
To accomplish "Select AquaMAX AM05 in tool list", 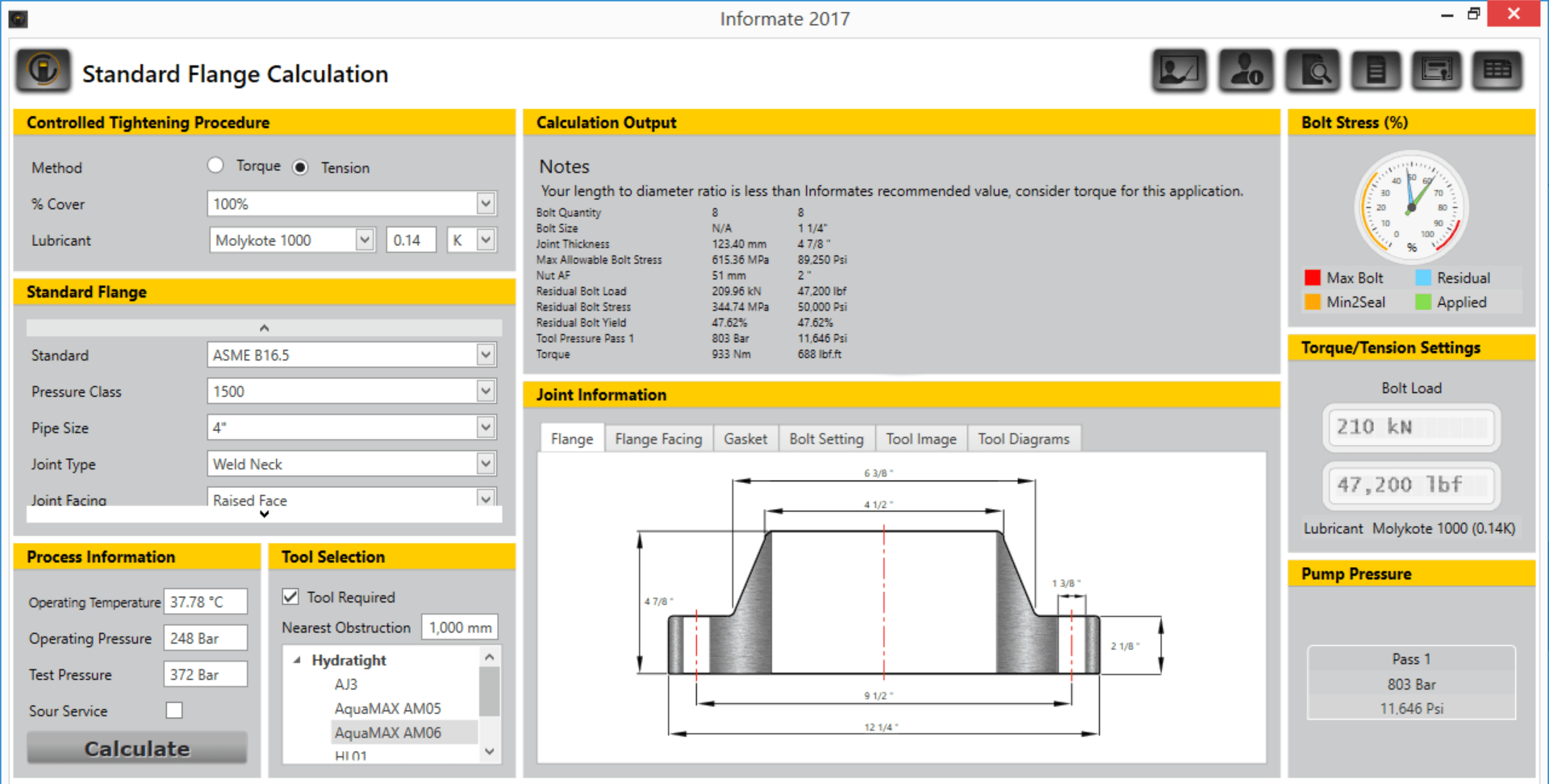I will coord(387,708).
